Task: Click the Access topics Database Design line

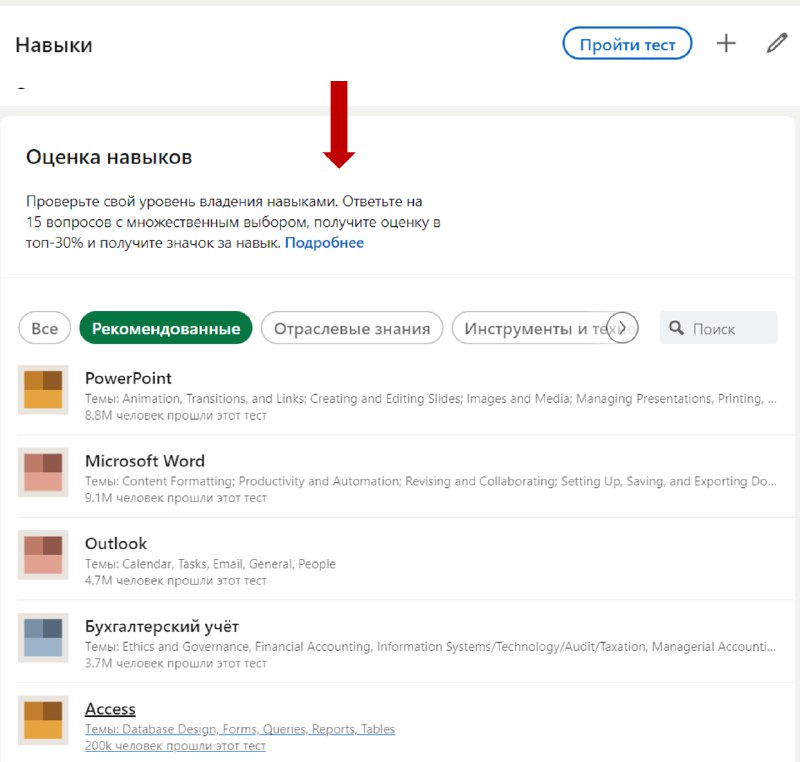Action: coord(240,729)
